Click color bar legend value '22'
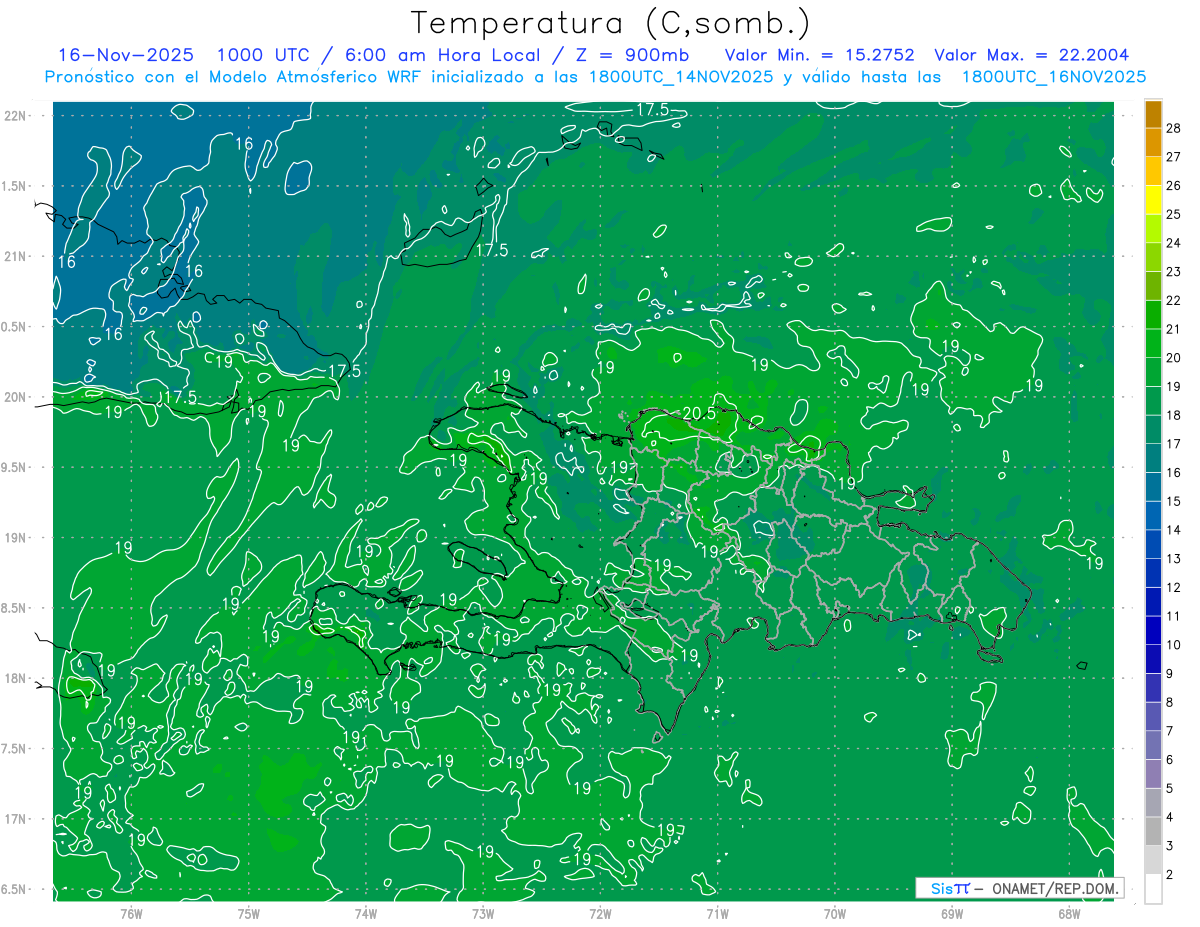 (x=1174, y=300)
